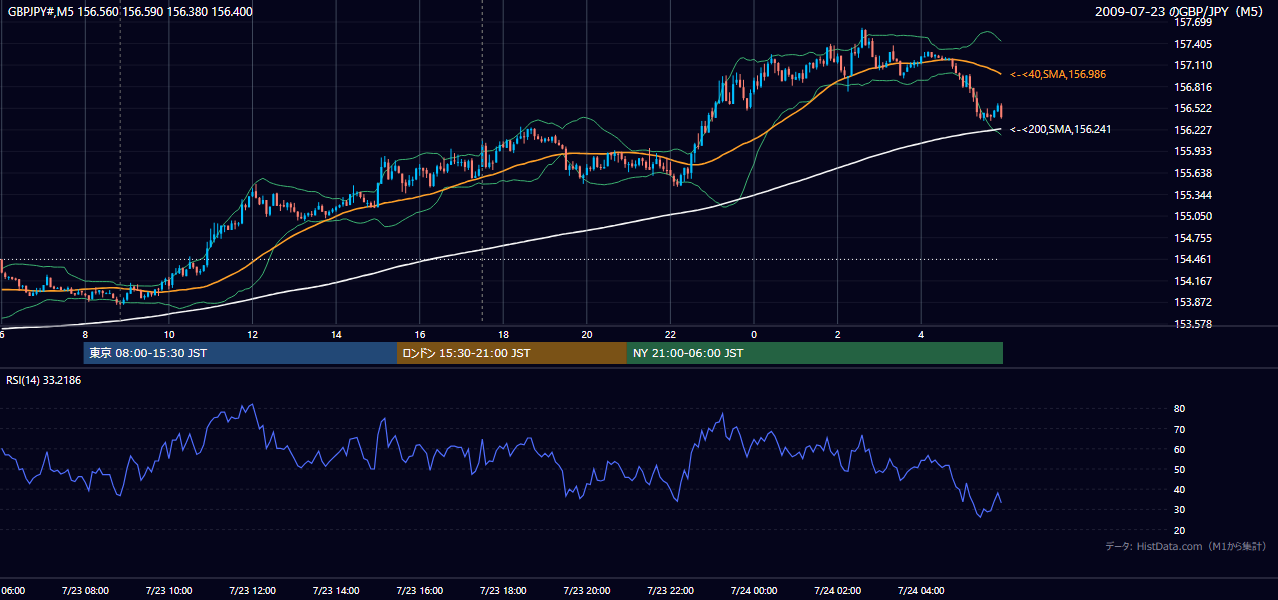Click the 7/23 22:00 time label
This screenshot has height=600, width=1278.
(x=670, y=591)
